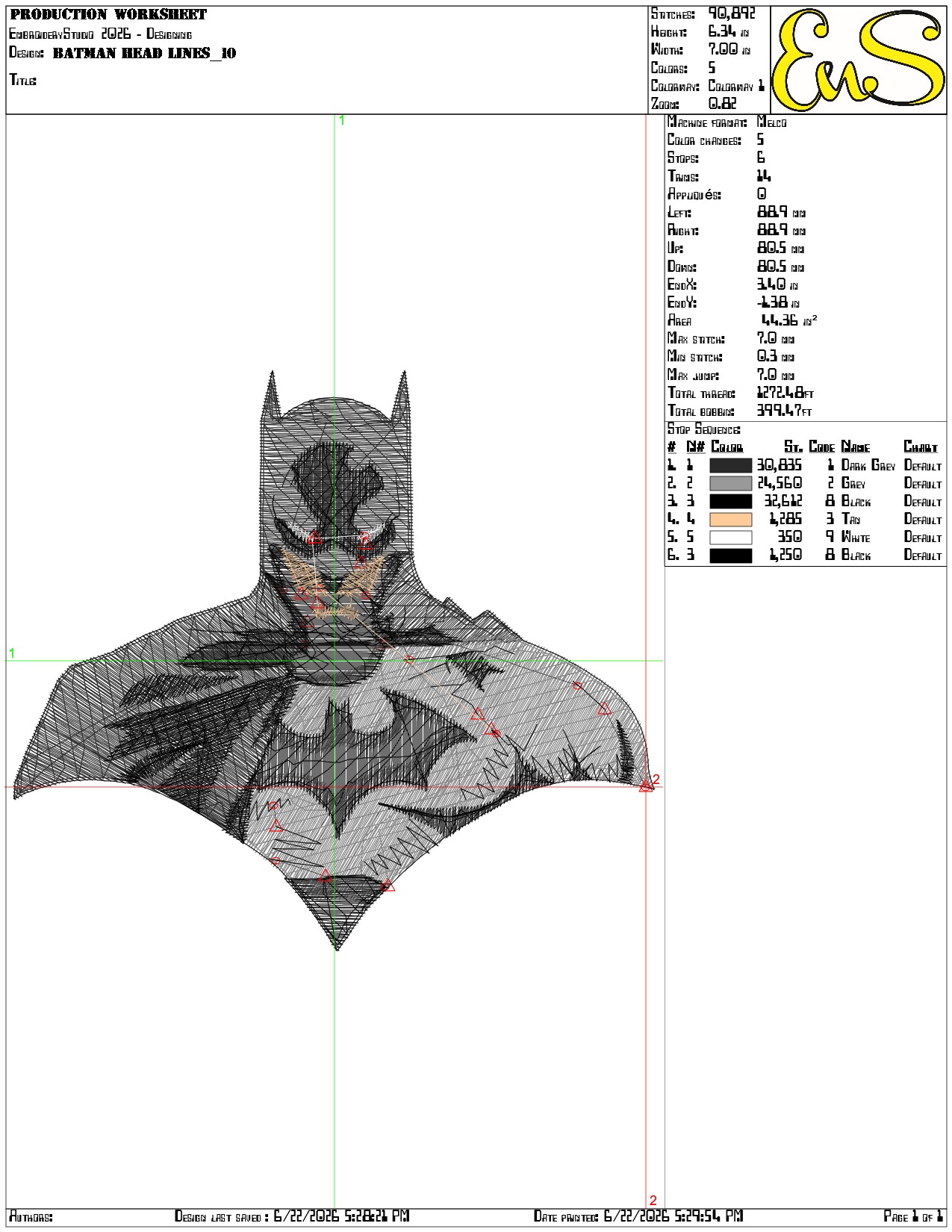Click the 'EndX' value 3.40 in
Image resolution: width=952 pixels, height=1232 pixels.
777,284
